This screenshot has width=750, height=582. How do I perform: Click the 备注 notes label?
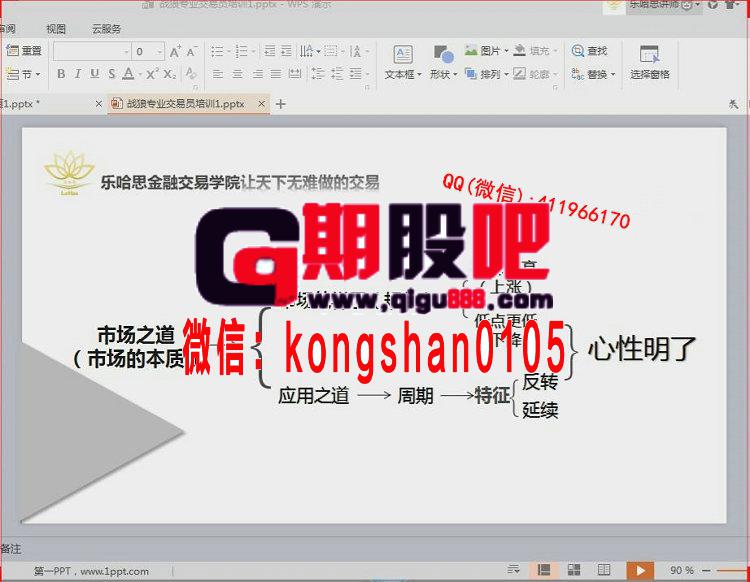click(x=11, y=549)
